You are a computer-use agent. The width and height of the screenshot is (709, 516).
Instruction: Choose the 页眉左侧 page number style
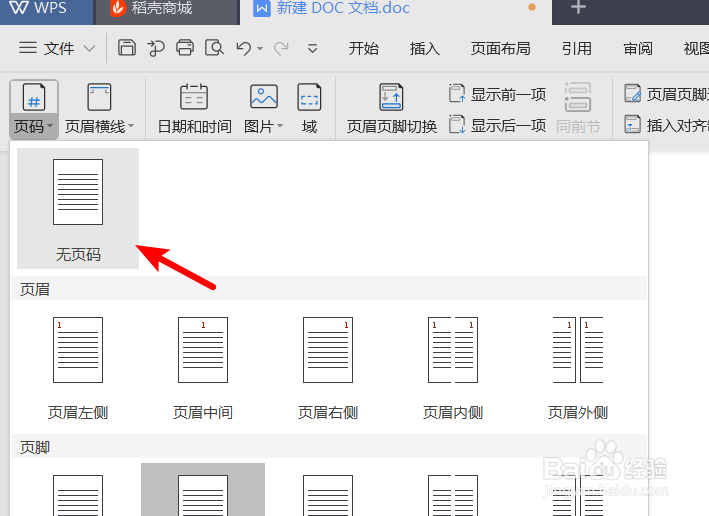tap(78, 369)
